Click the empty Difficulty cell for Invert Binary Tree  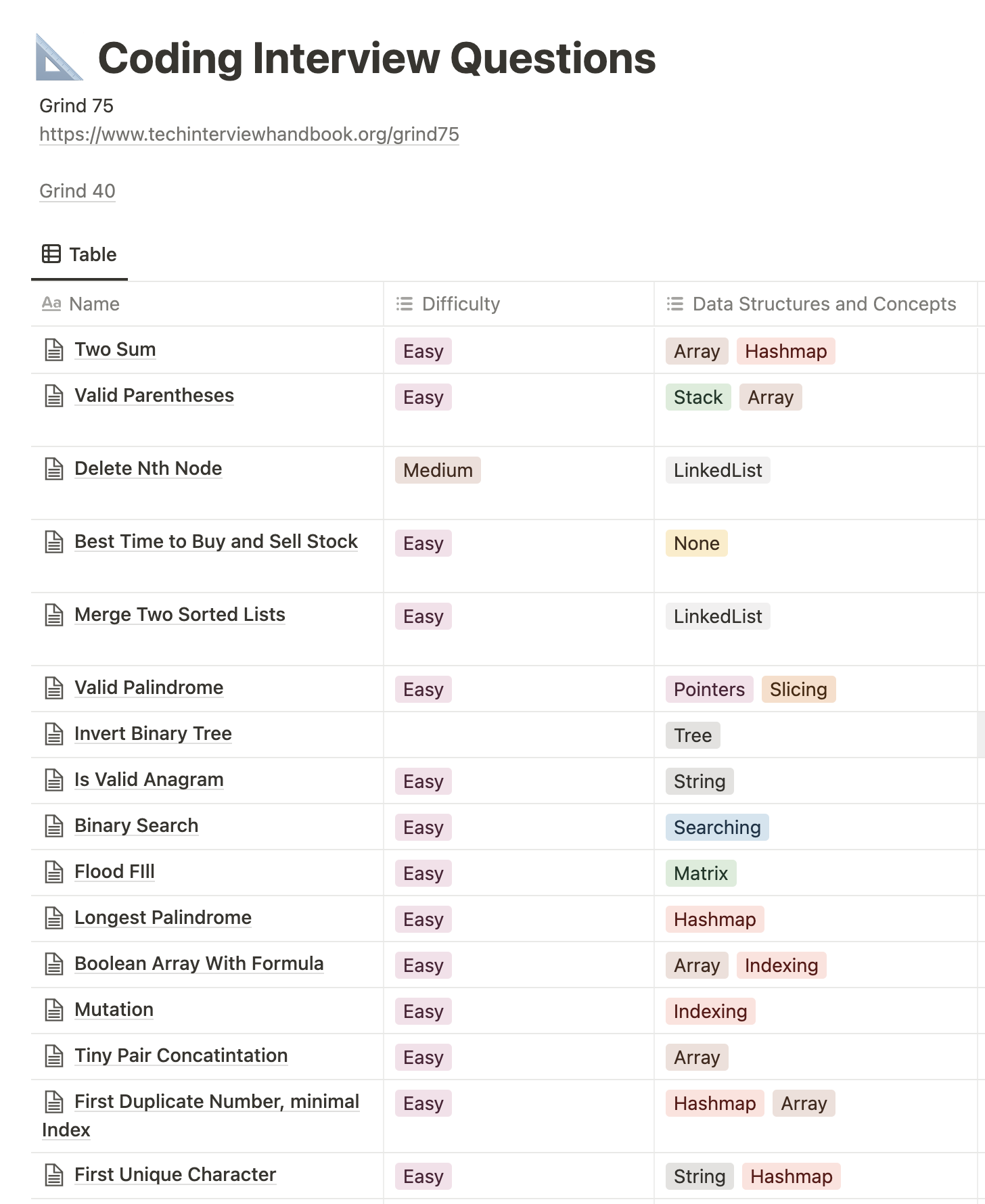point(519,735)
